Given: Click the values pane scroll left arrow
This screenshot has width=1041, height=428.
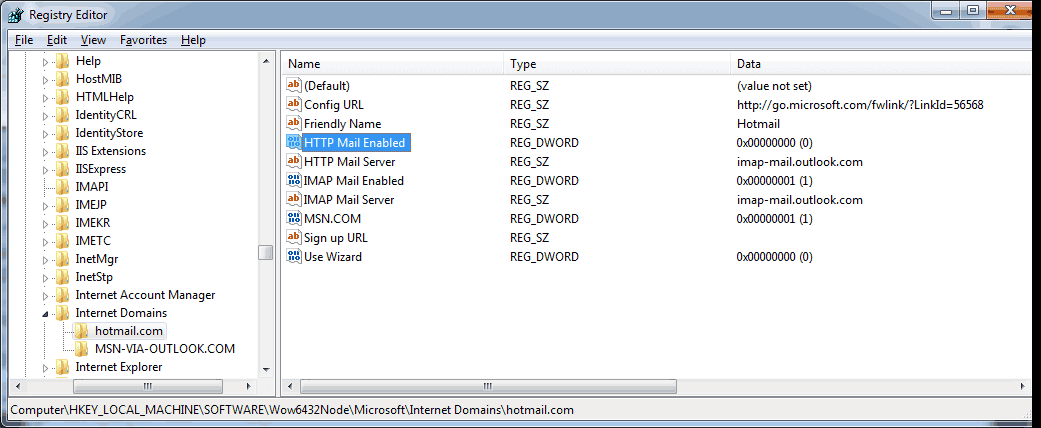Looking at the screenshot, I should 290,386.
